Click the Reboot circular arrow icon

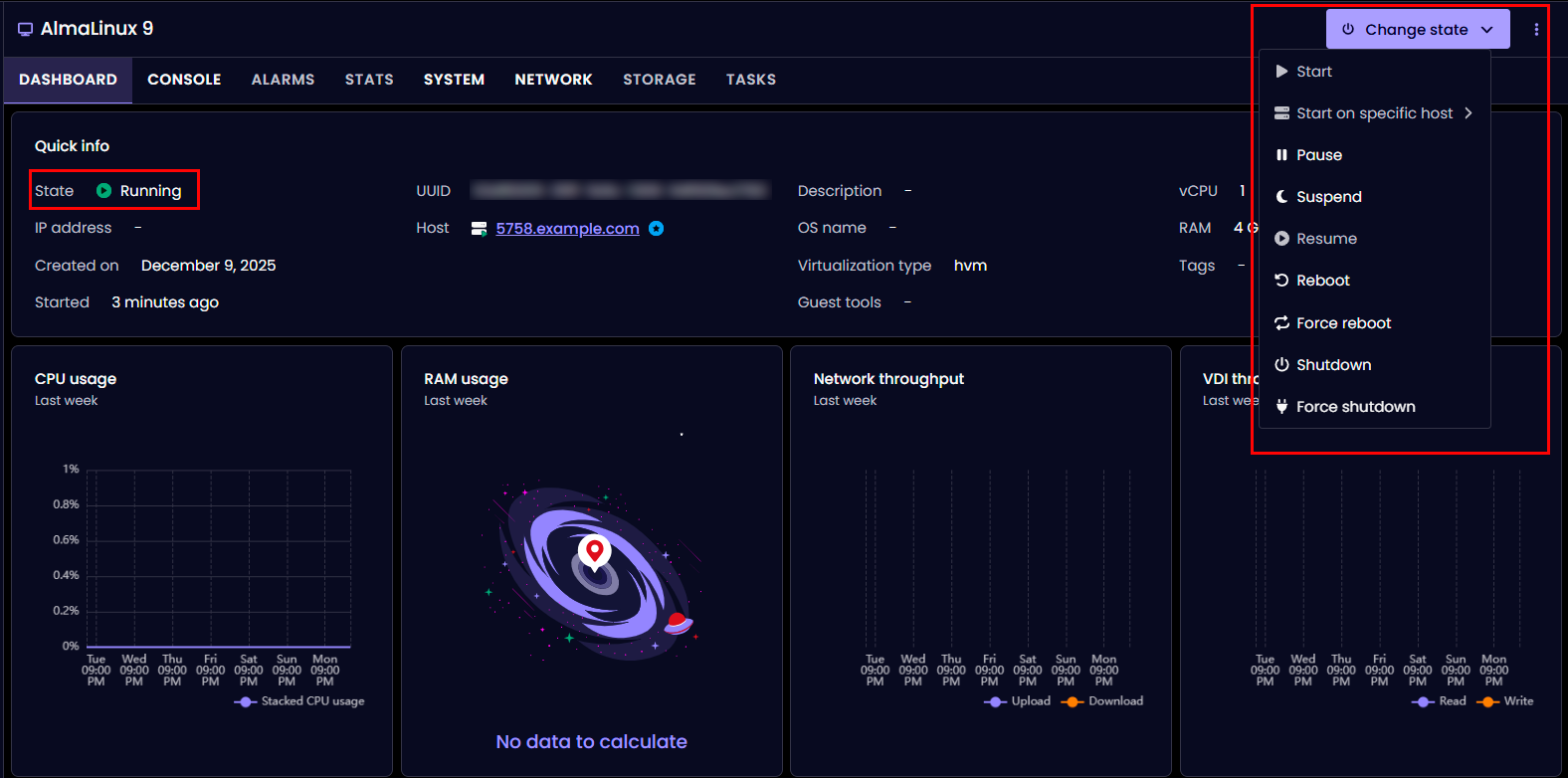(1281, 281)
